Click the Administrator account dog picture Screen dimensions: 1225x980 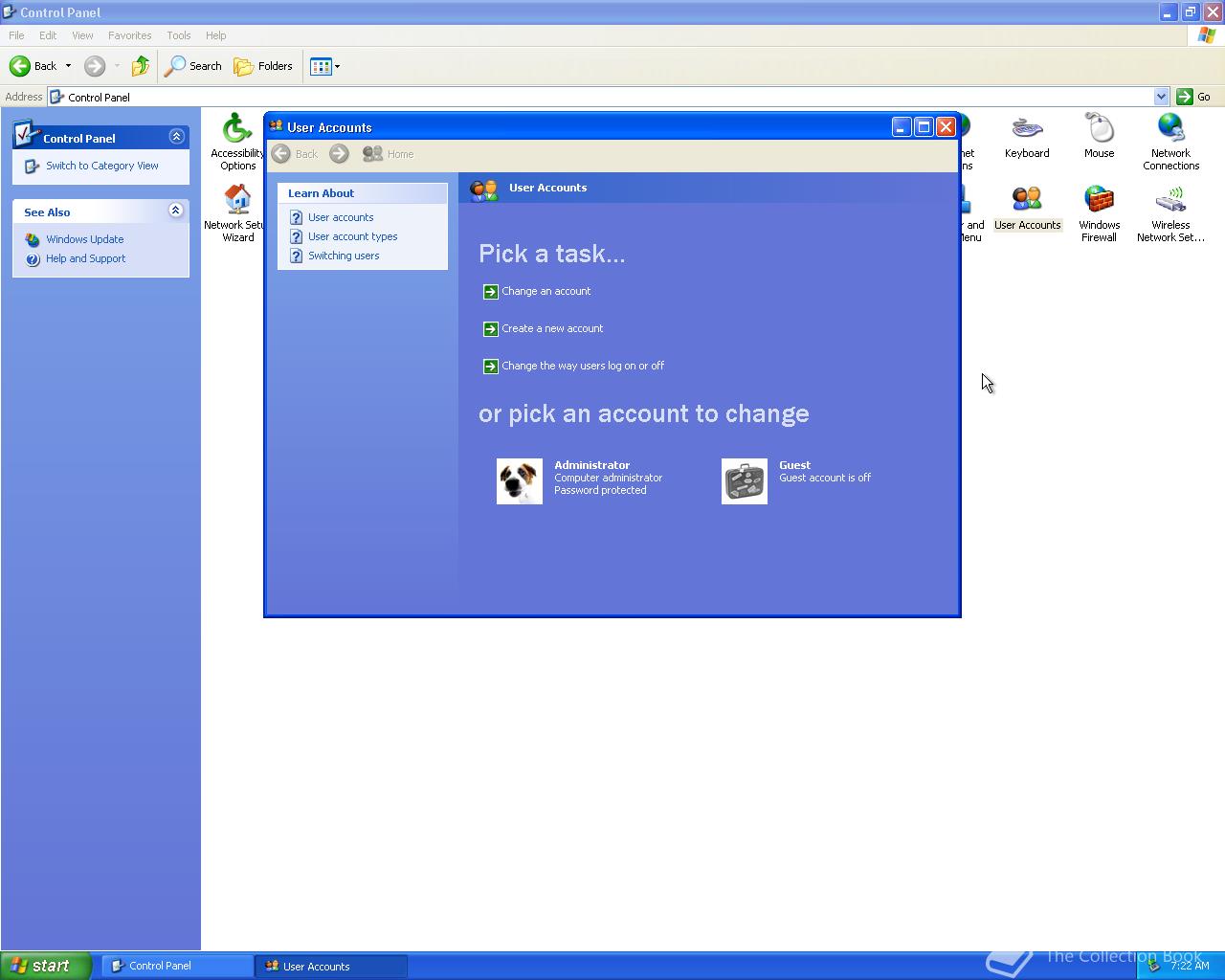(x=520, y=481)
